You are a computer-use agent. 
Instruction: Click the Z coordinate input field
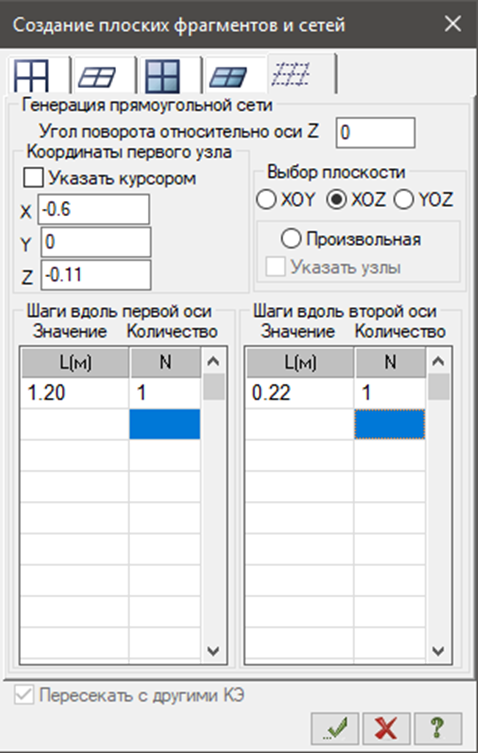96,275
